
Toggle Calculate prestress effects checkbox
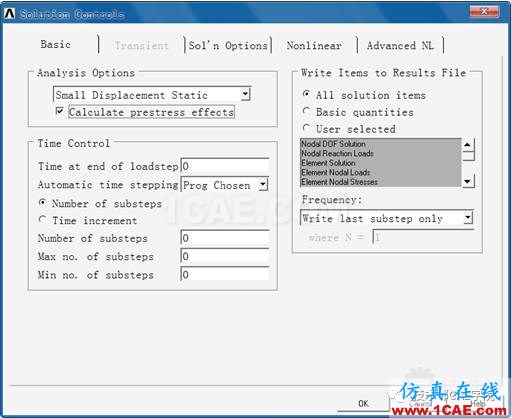[60, 111]
